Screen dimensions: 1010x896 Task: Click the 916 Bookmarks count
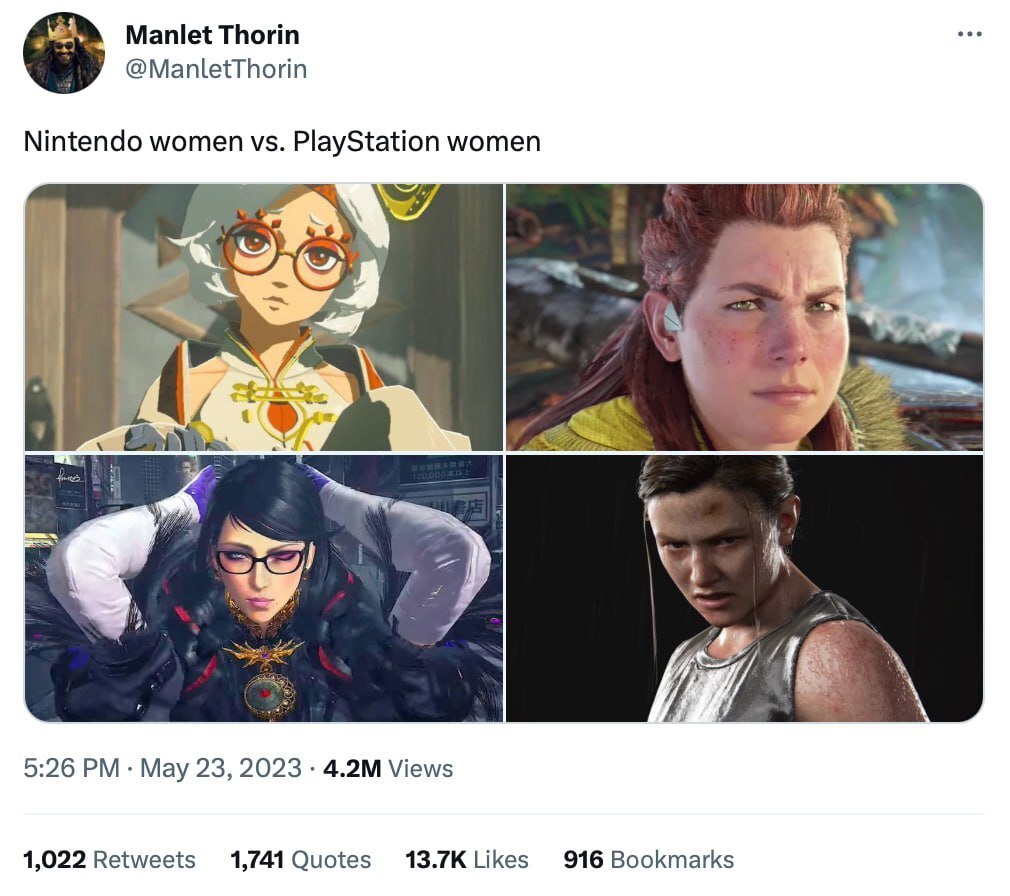648,860
